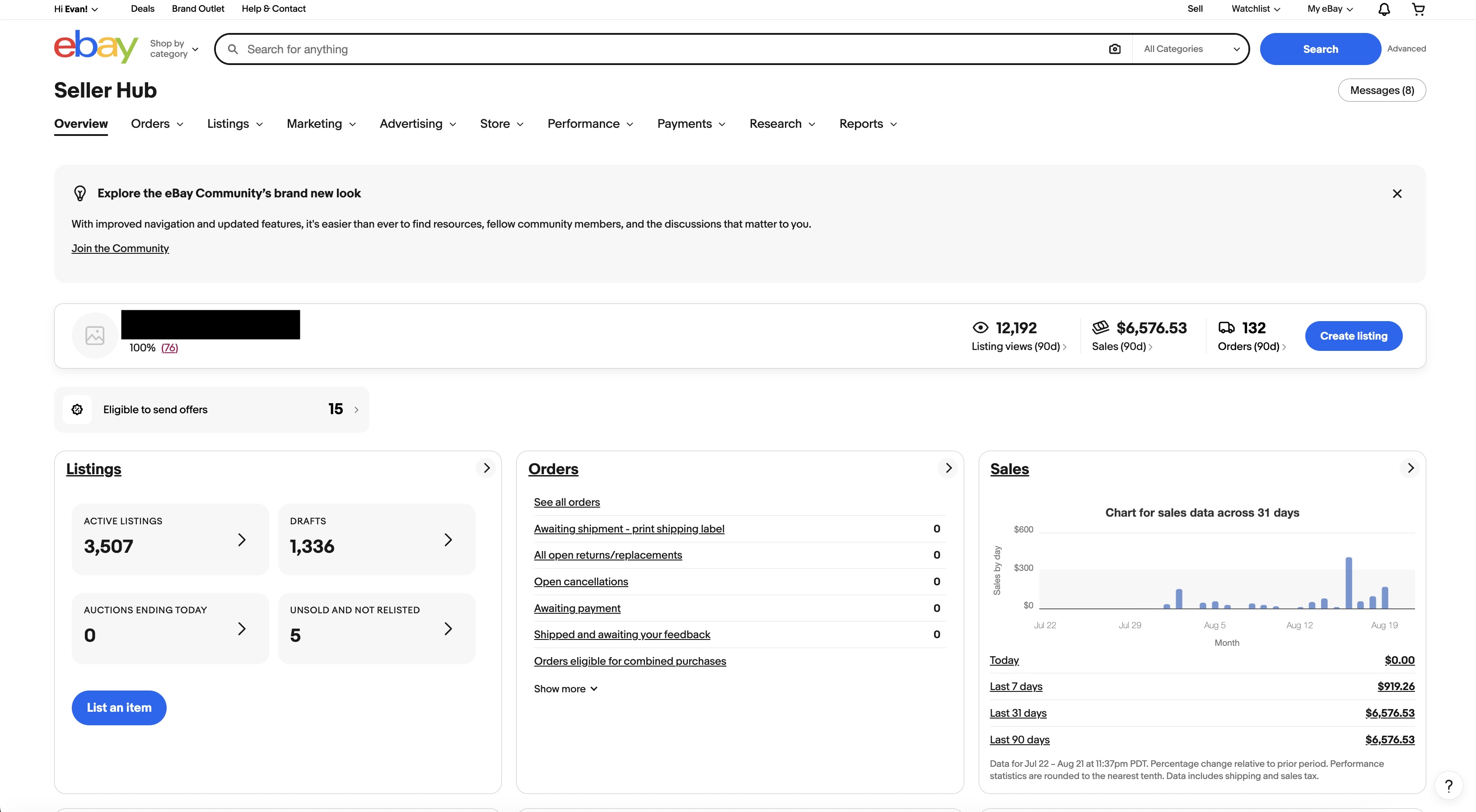Screen dimensions: 1476x812
Task: Open the Orders menu in Seller Hub
Action: [x=157, y=124]
